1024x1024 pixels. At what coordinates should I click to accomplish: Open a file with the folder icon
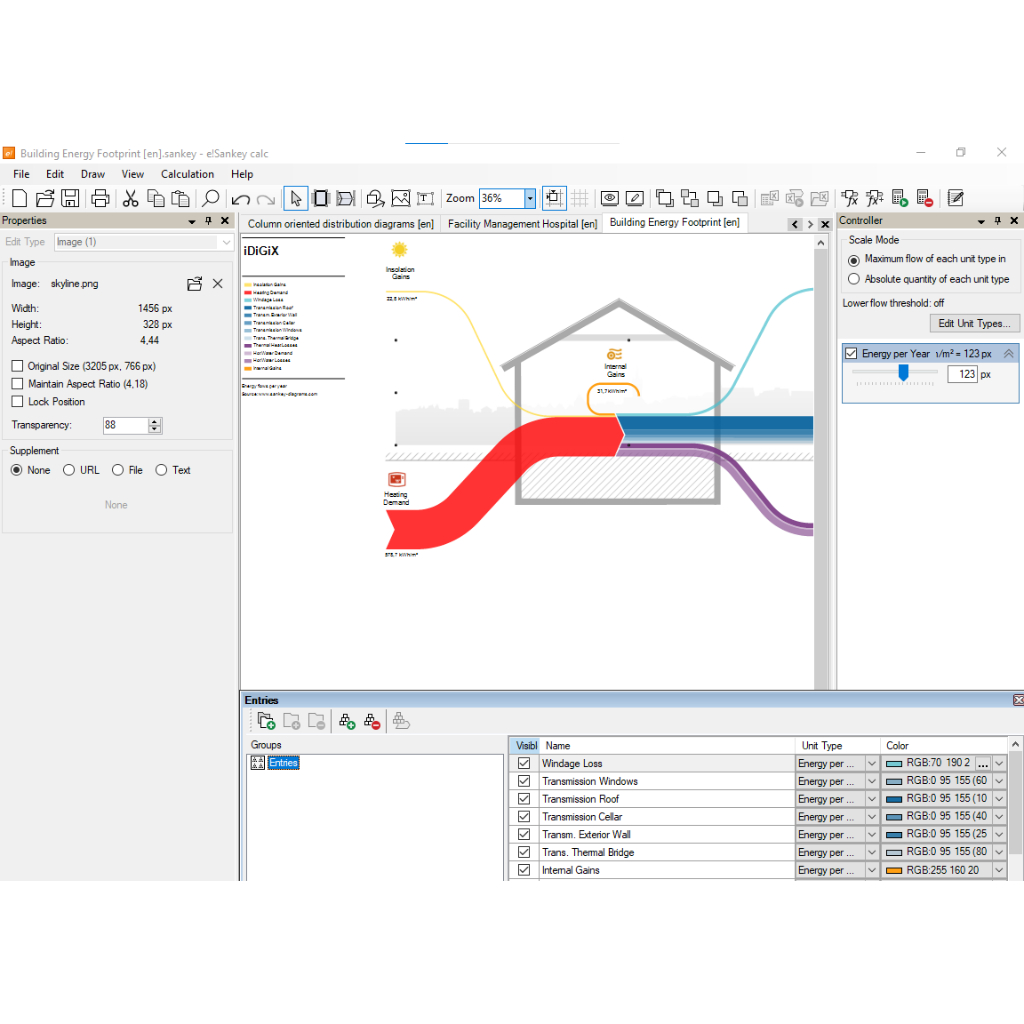point(45,198)
